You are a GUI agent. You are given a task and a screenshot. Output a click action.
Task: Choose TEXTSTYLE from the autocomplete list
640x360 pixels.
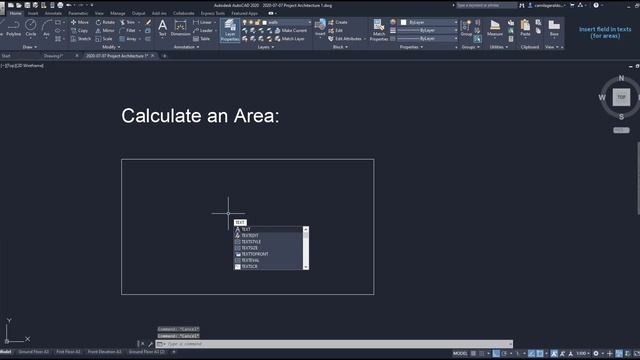(269, 242)
